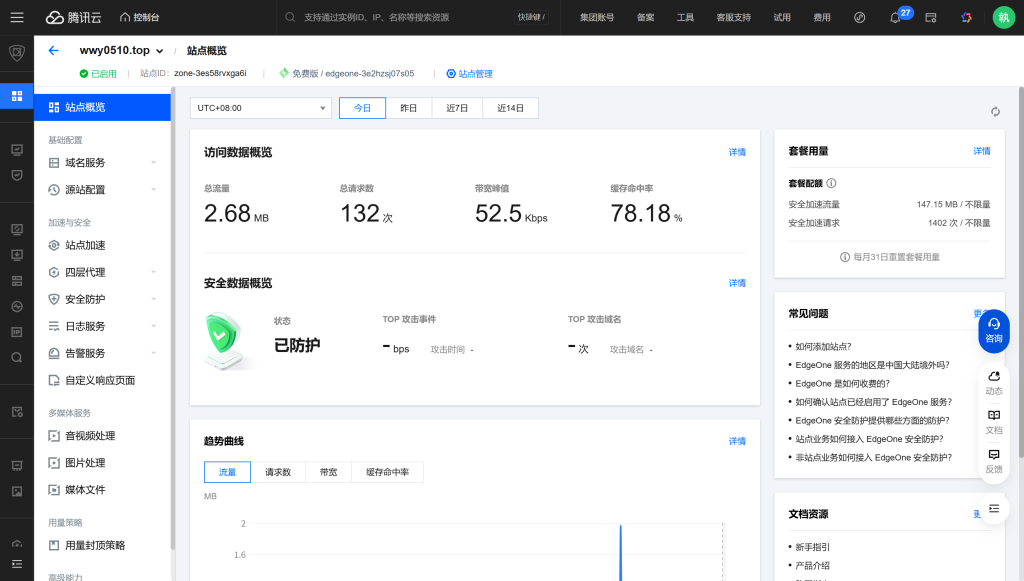Image resolution: width=1024 pixels, height=581 pixels.
Task: Select the 今日 time range option
Action: [x=362, y=108]
